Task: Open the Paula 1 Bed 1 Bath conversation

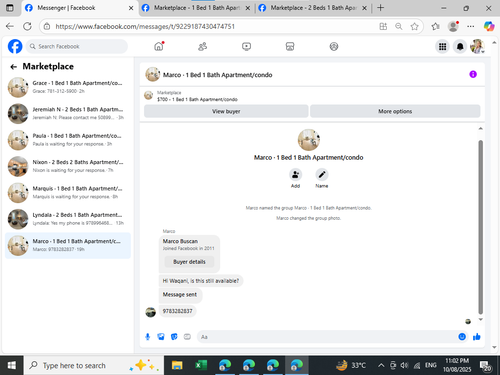Action: tap(68, 140)
